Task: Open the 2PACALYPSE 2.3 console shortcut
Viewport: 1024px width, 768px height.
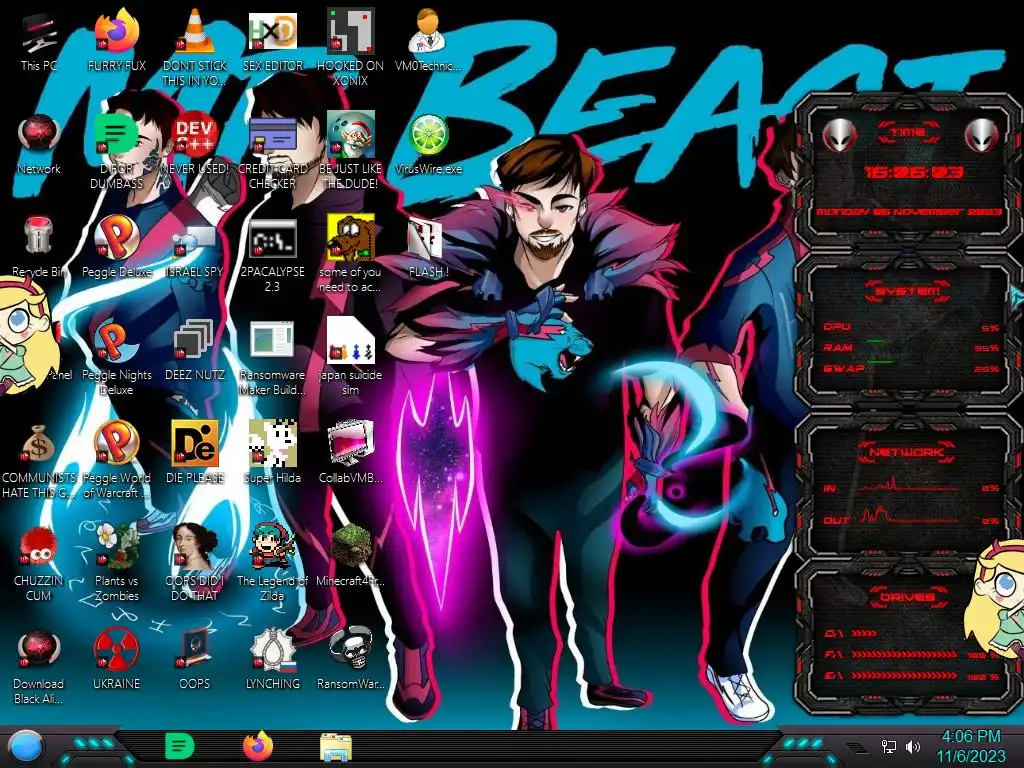Action: pos(273,255)
